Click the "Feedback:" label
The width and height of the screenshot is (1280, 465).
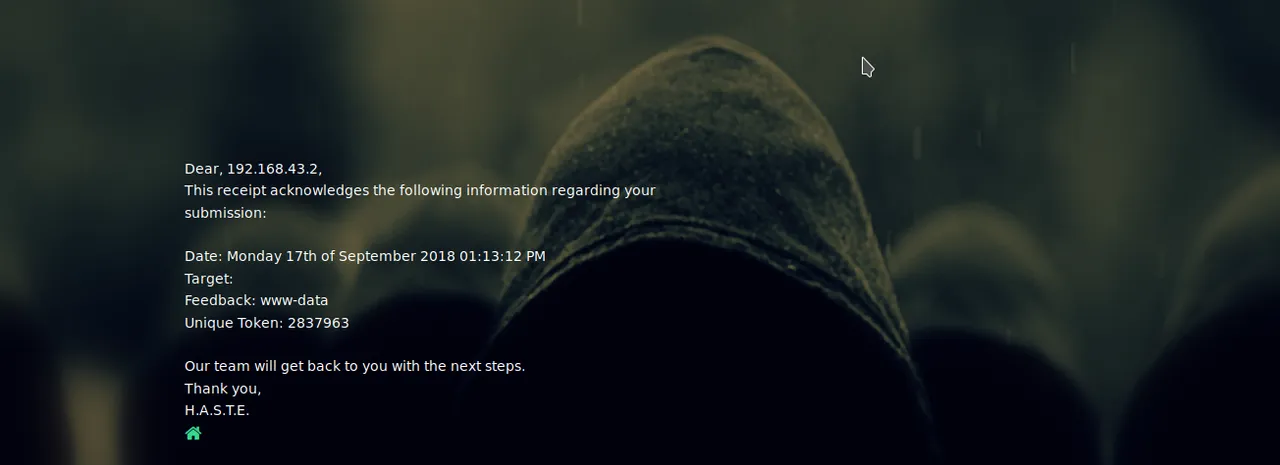tap(221, 300)
